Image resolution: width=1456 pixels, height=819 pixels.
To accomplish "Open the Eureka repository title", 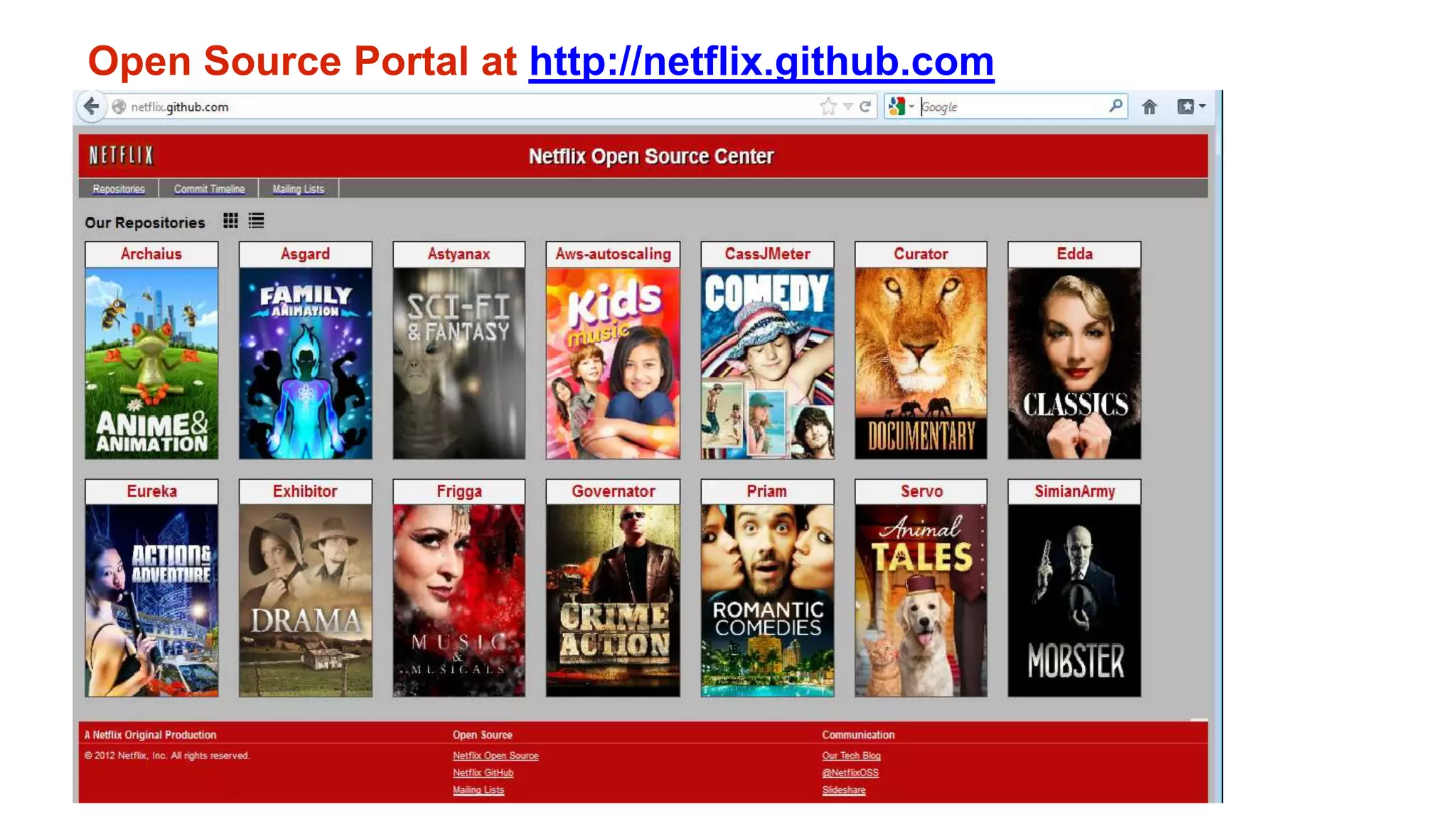I will pos(151,491).
